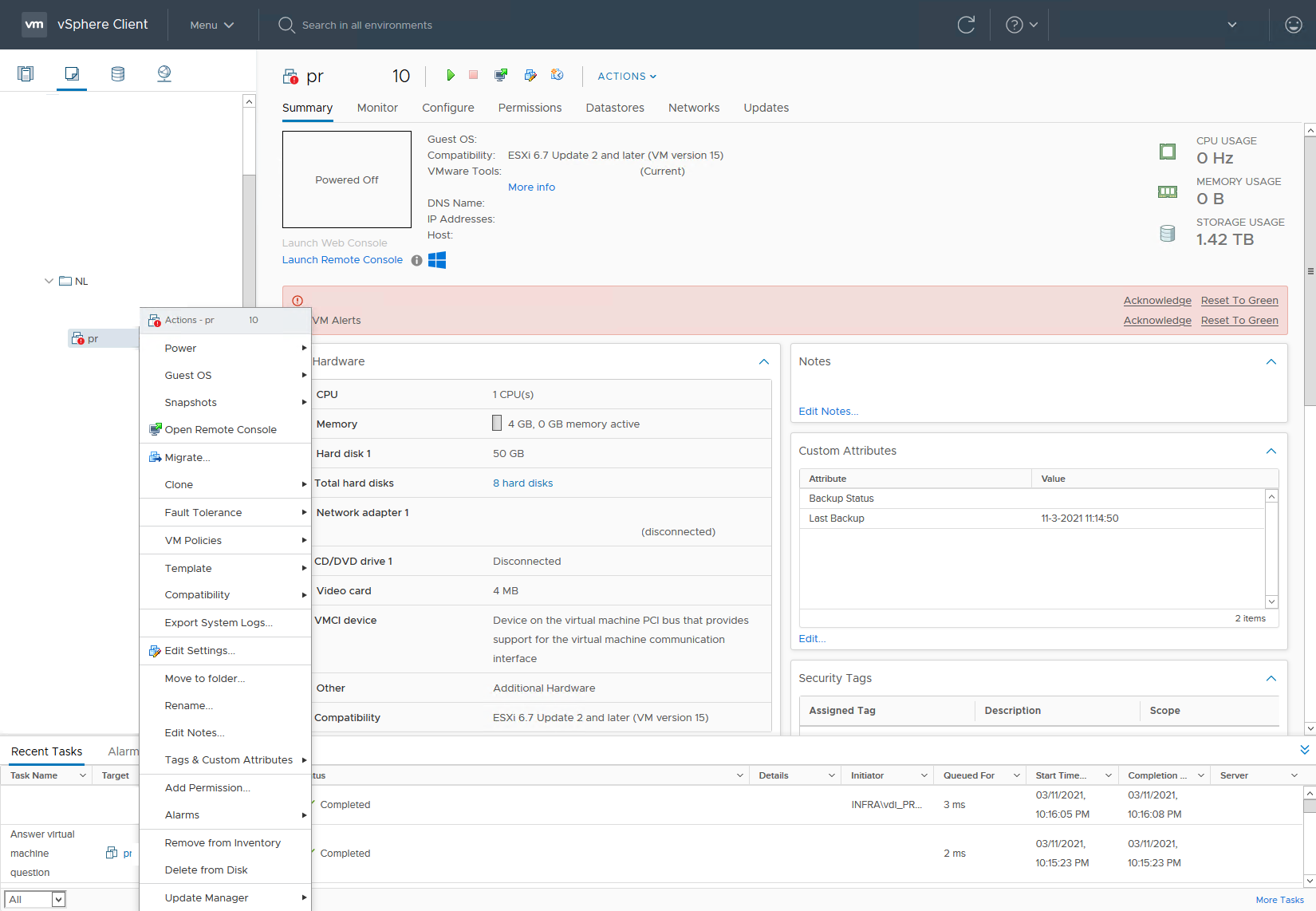Switch to the Storage inventory icon
Image resolution: width=1316 pixels, height=911 pixels.
pyautogui.click(x=118, y=73)
